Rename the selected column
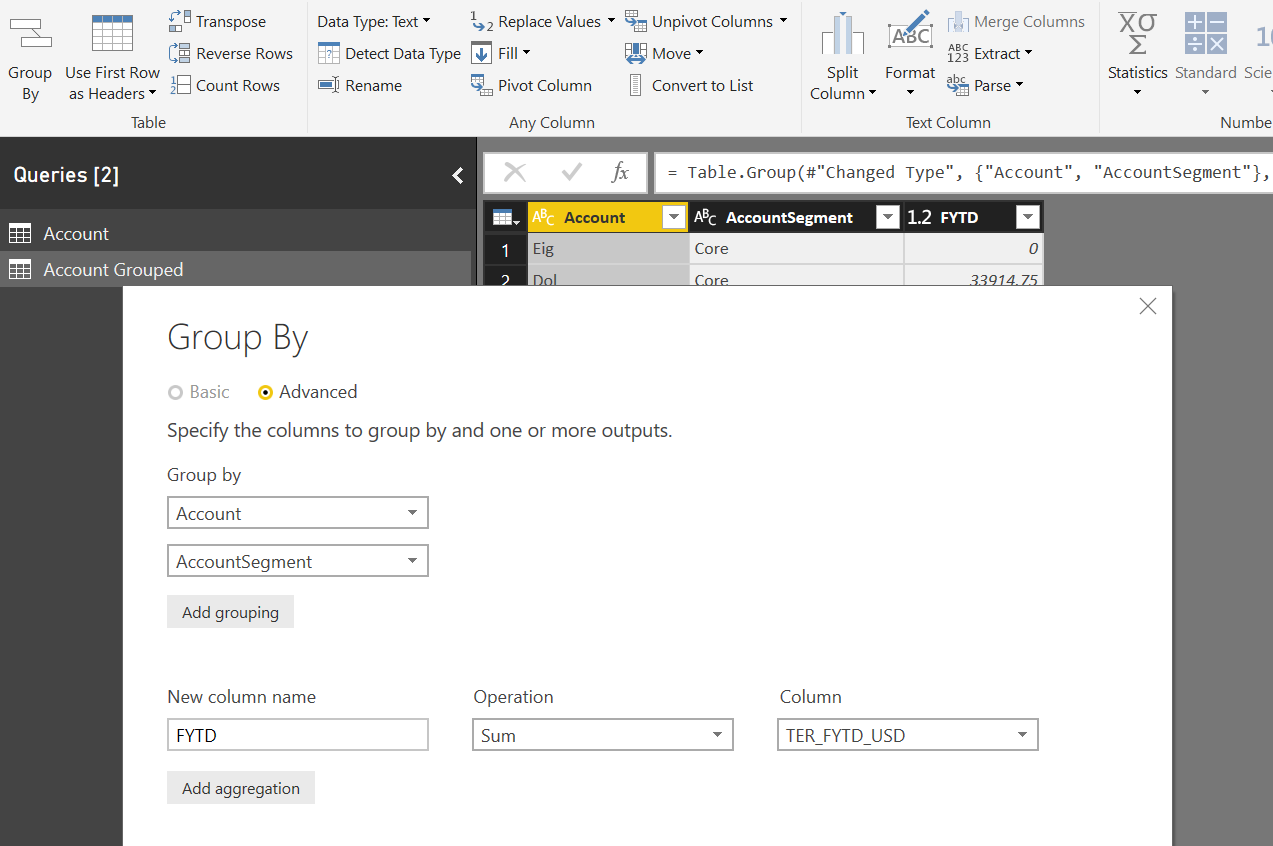Screen dimensions: 1273x846 [360, 85]
